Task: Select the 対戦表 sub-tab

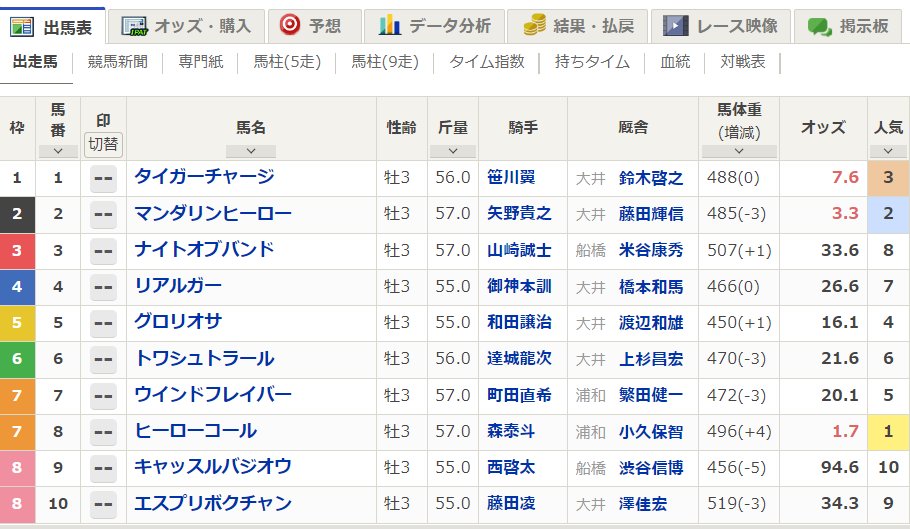Action: pyautogui.click(x=742, y=61)
